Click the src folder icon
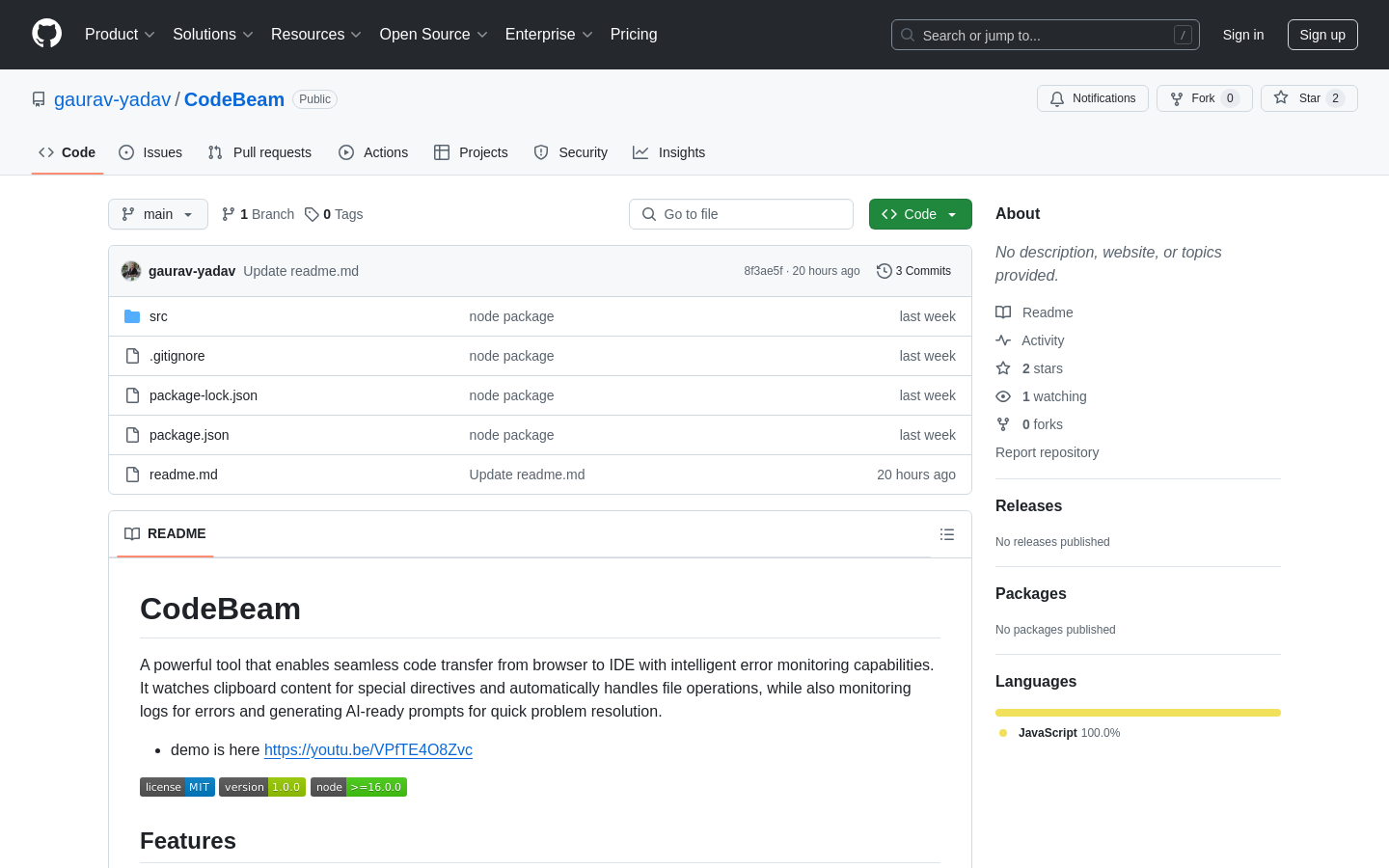 132,316
